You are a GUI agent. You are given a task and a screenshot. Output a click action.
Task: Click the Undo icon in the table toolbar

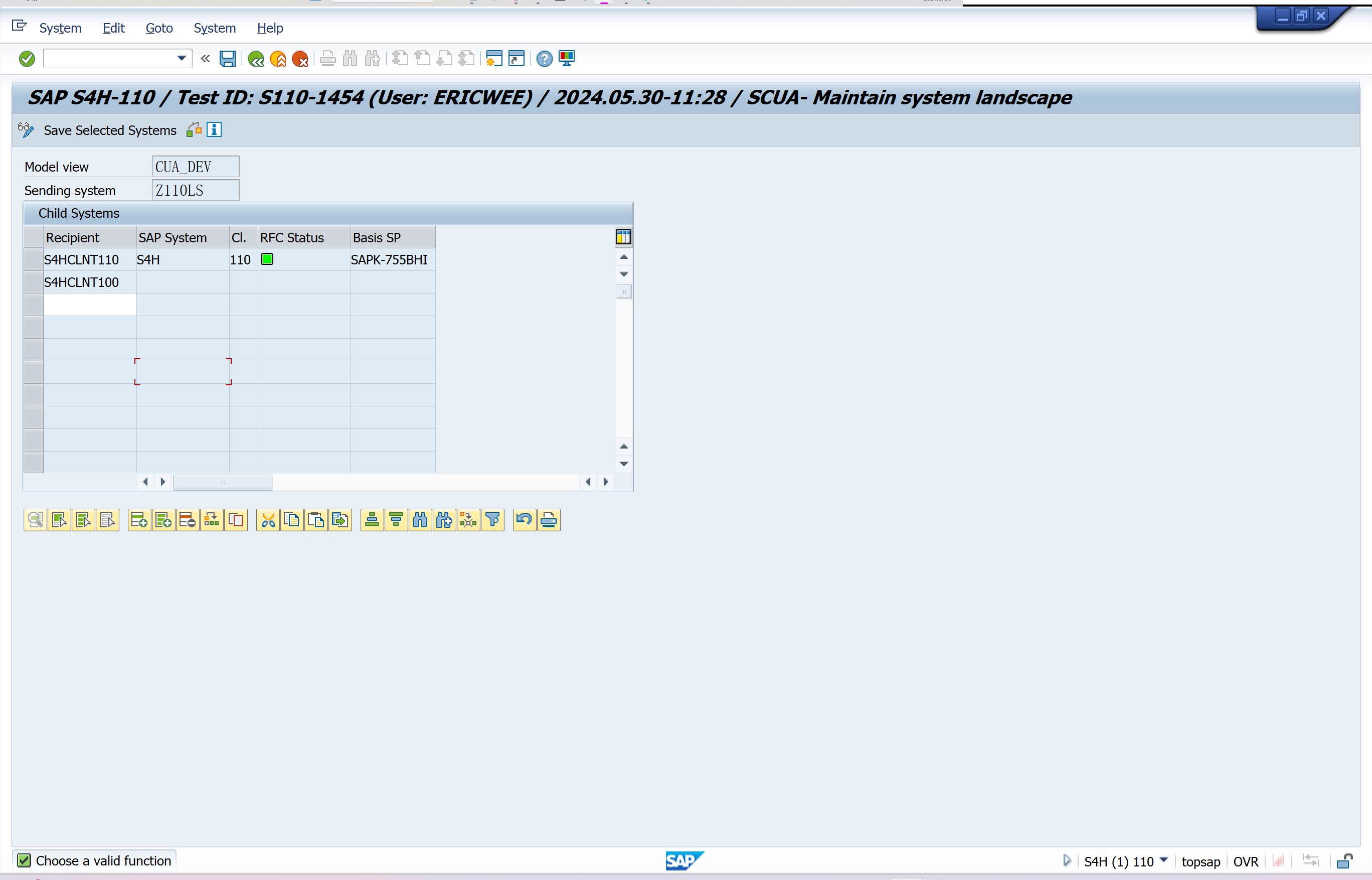(524, 520)
